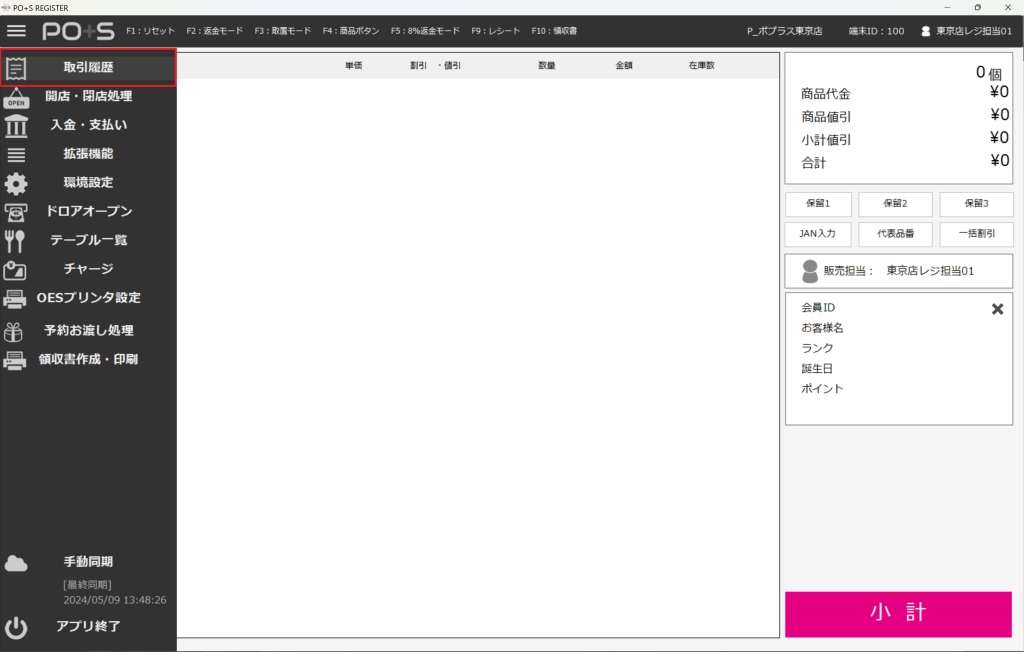Viewport: 1024px width, 652px height.
Task: Click the bank building icon for 入金・支払い
Action: (x=16, y=125)
